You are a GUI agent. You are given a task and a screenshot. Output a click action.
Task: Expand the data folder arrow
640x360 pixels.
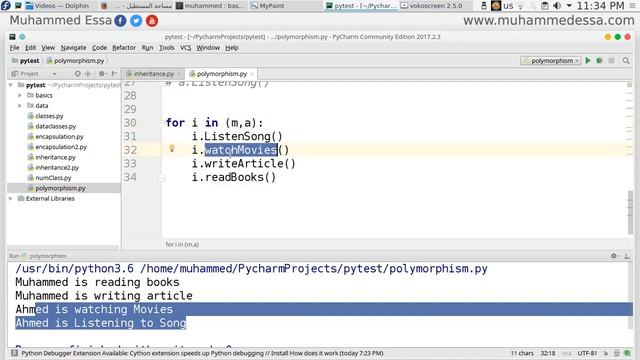coord(20,105)
